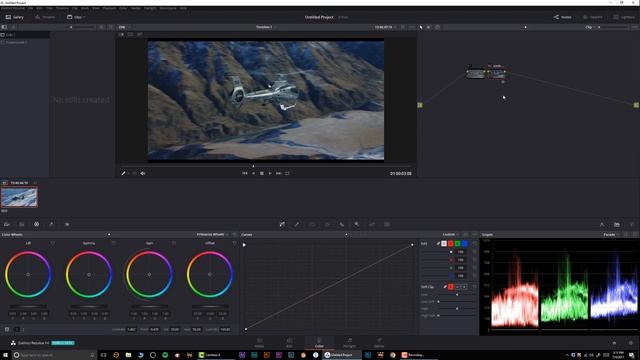Mute viewer audio with speaker icon
Screen dimensions: 640x360
tap(143, 173)
